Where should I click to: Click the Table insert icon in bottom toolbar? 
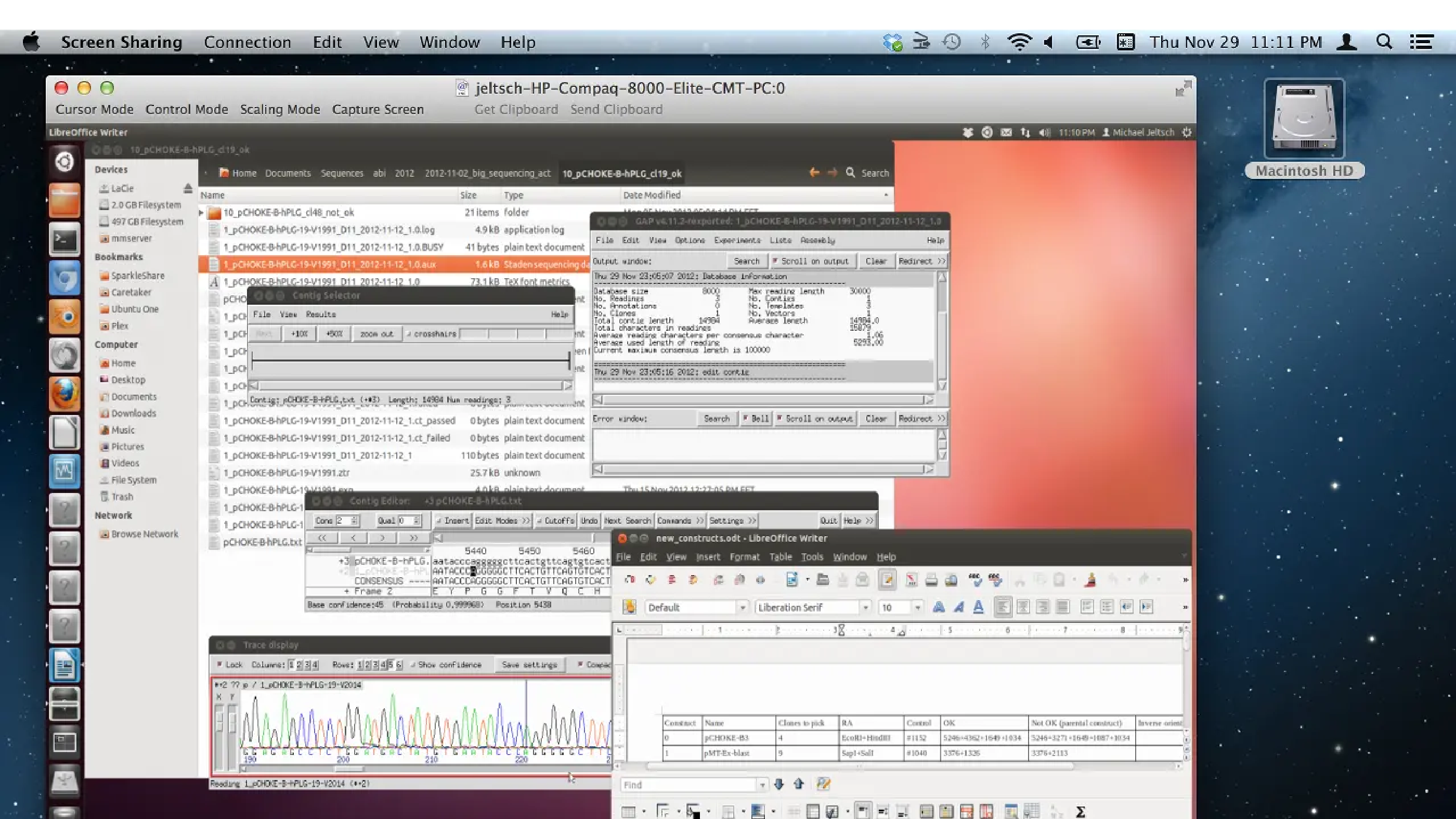point(628,812)
